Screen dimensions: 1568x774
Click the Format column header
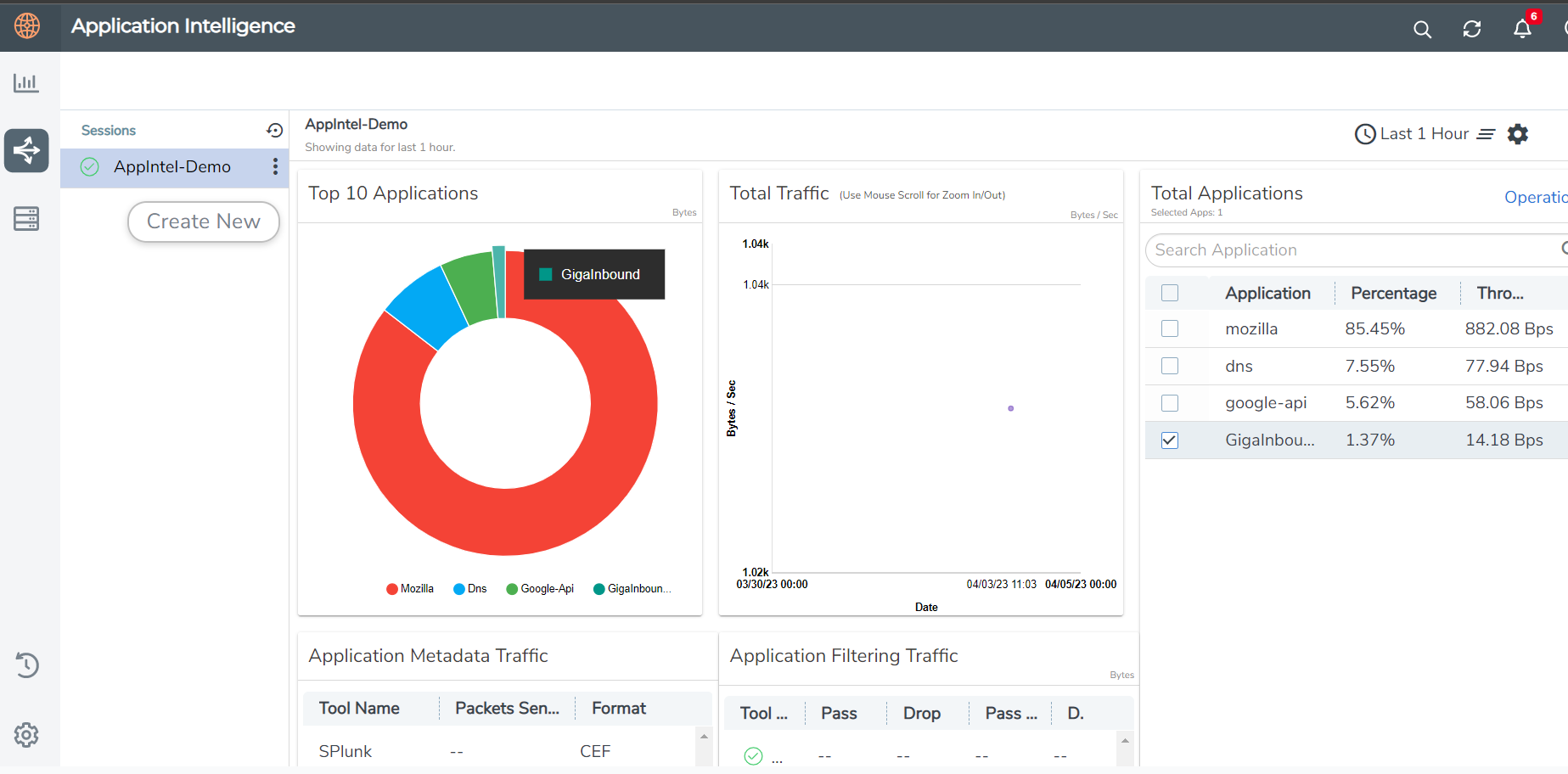(619, 708)
